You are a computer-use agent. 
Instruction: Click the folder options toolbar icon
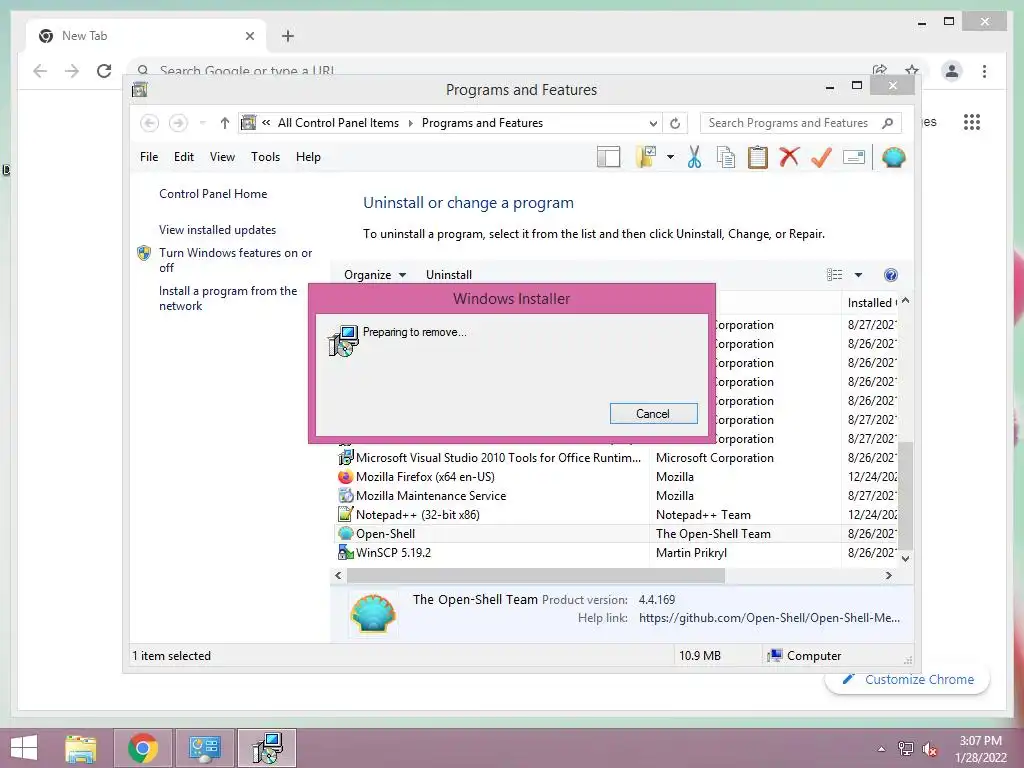(645, 157)
